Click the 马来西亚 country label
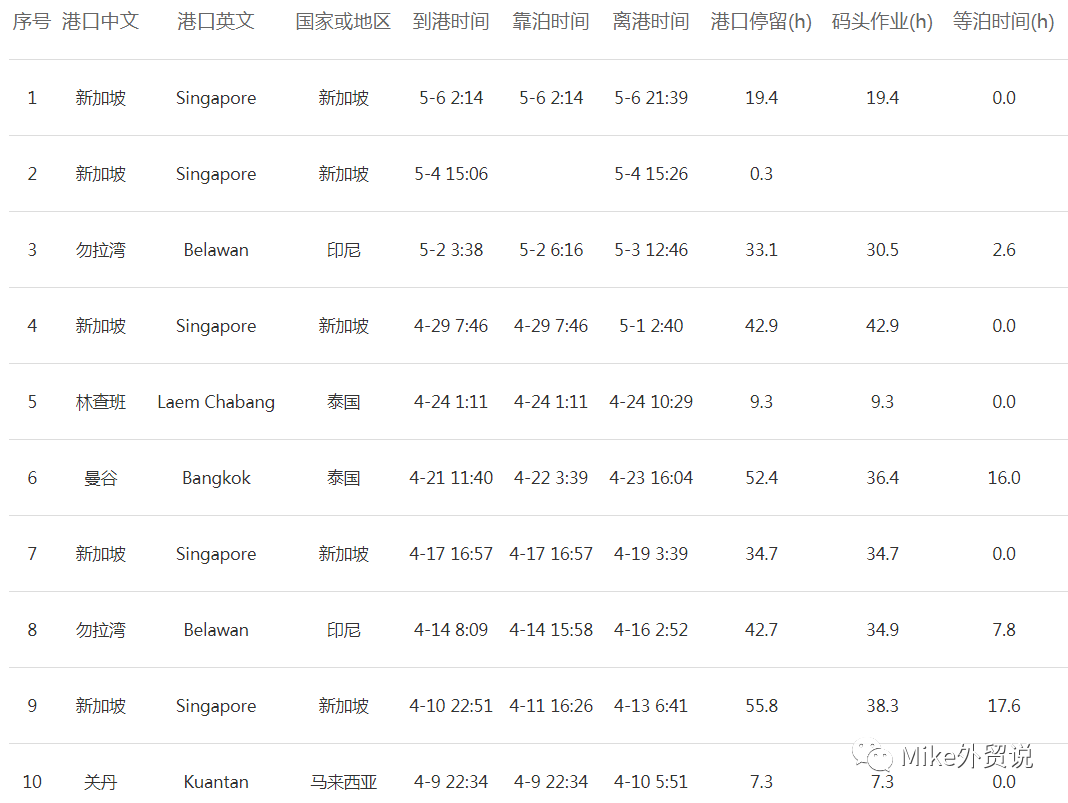The image size is (1068, 803). pos(345,782)
